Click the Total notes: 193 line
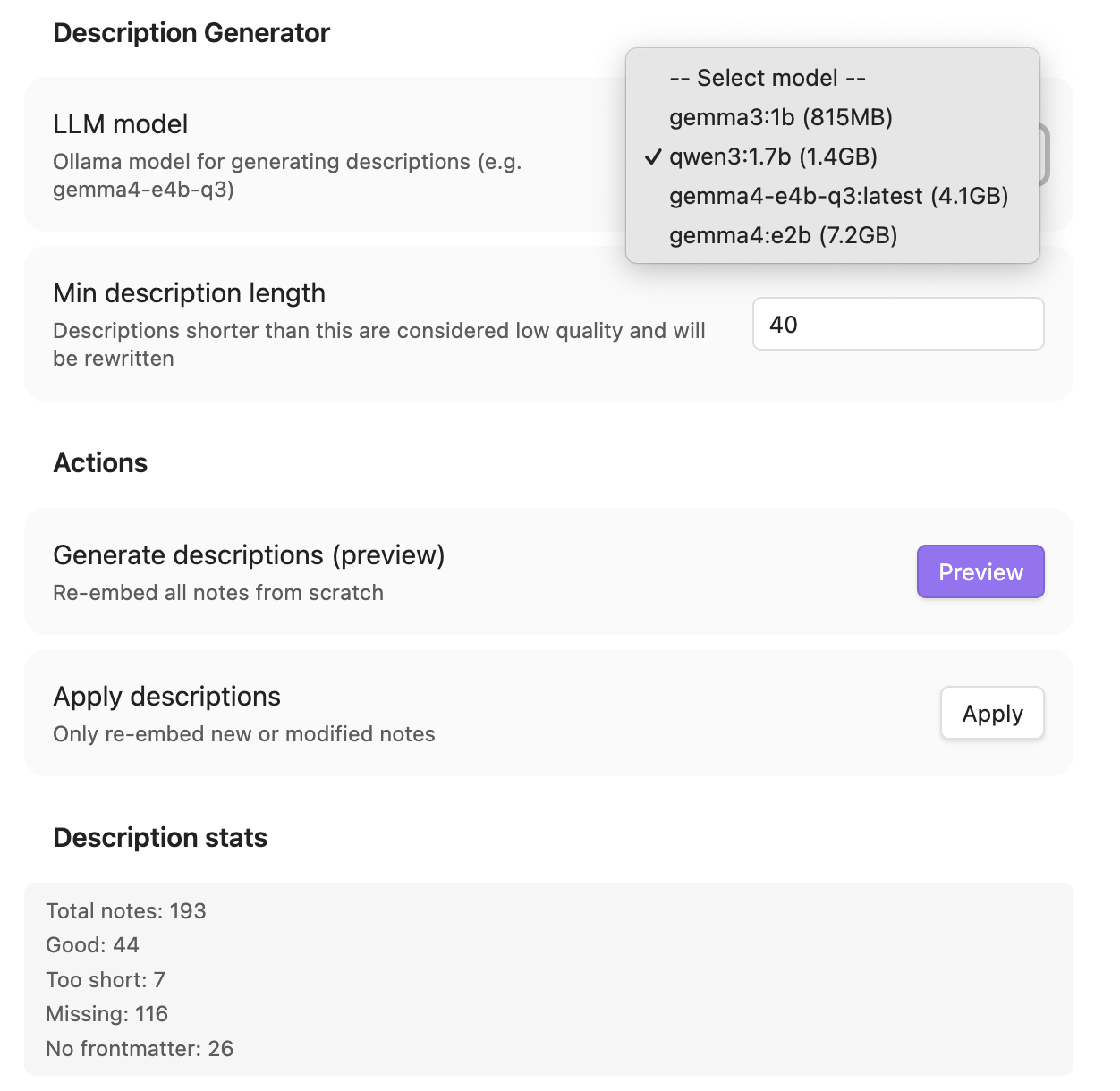This screenshot has height=1091, width=1120. coord(126,911)
